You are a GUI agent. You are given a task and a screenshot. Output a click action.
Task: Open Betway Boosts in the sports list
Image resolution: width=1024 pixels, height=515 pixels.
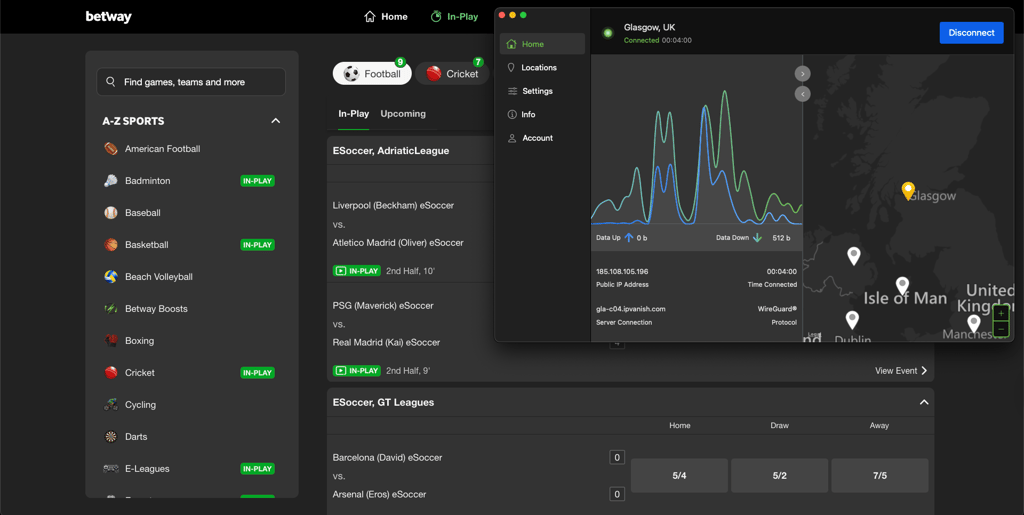(x=156, y=309)
